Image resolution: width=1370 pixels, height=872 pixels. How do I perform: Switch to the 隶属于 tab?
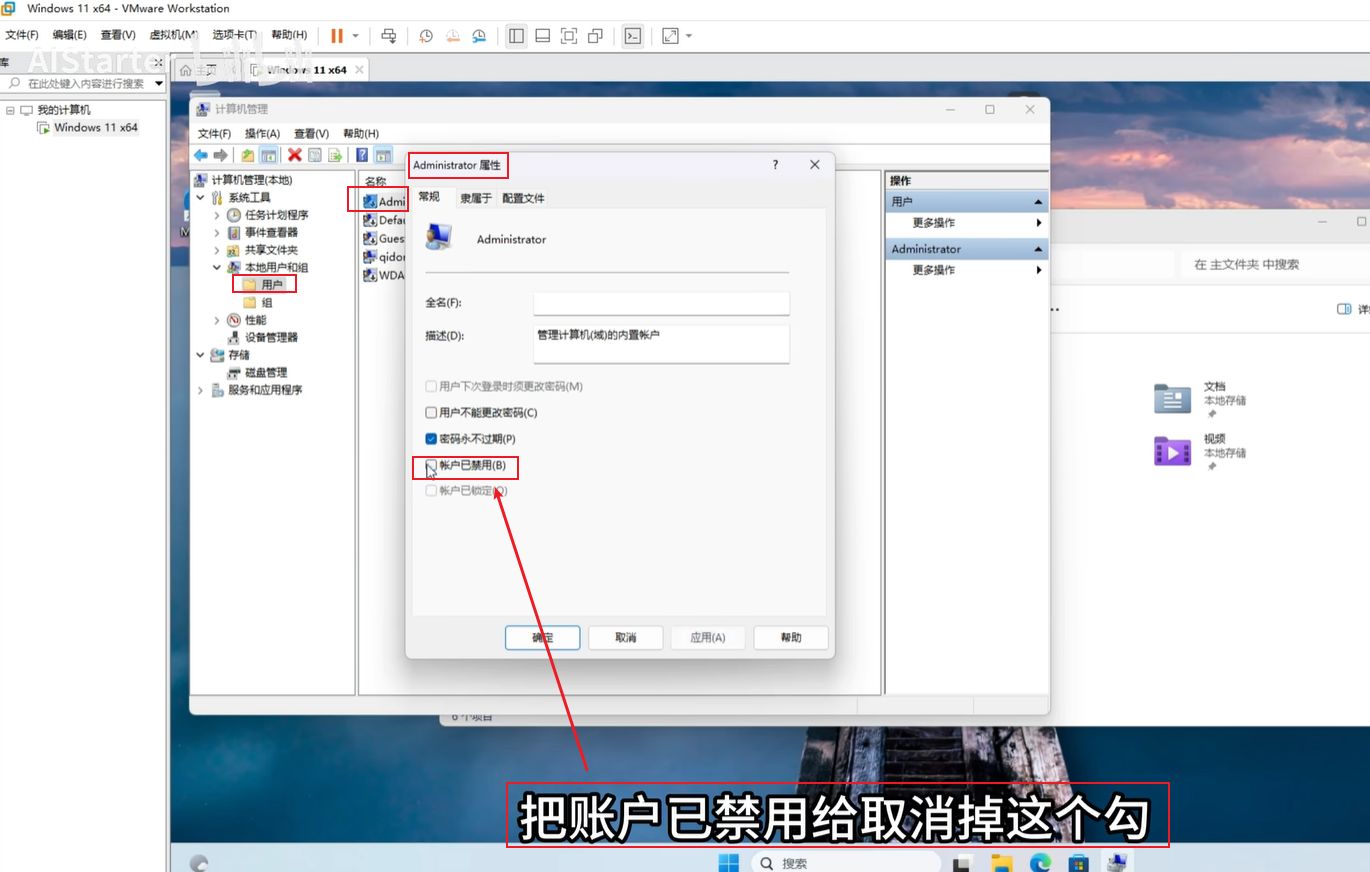pos(476,198)
